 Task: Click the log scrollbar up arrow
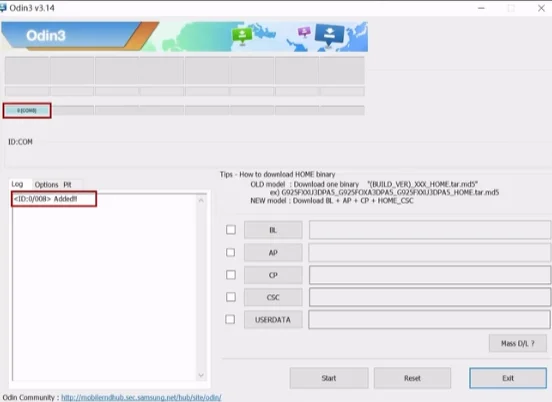[x=201, y=200]
